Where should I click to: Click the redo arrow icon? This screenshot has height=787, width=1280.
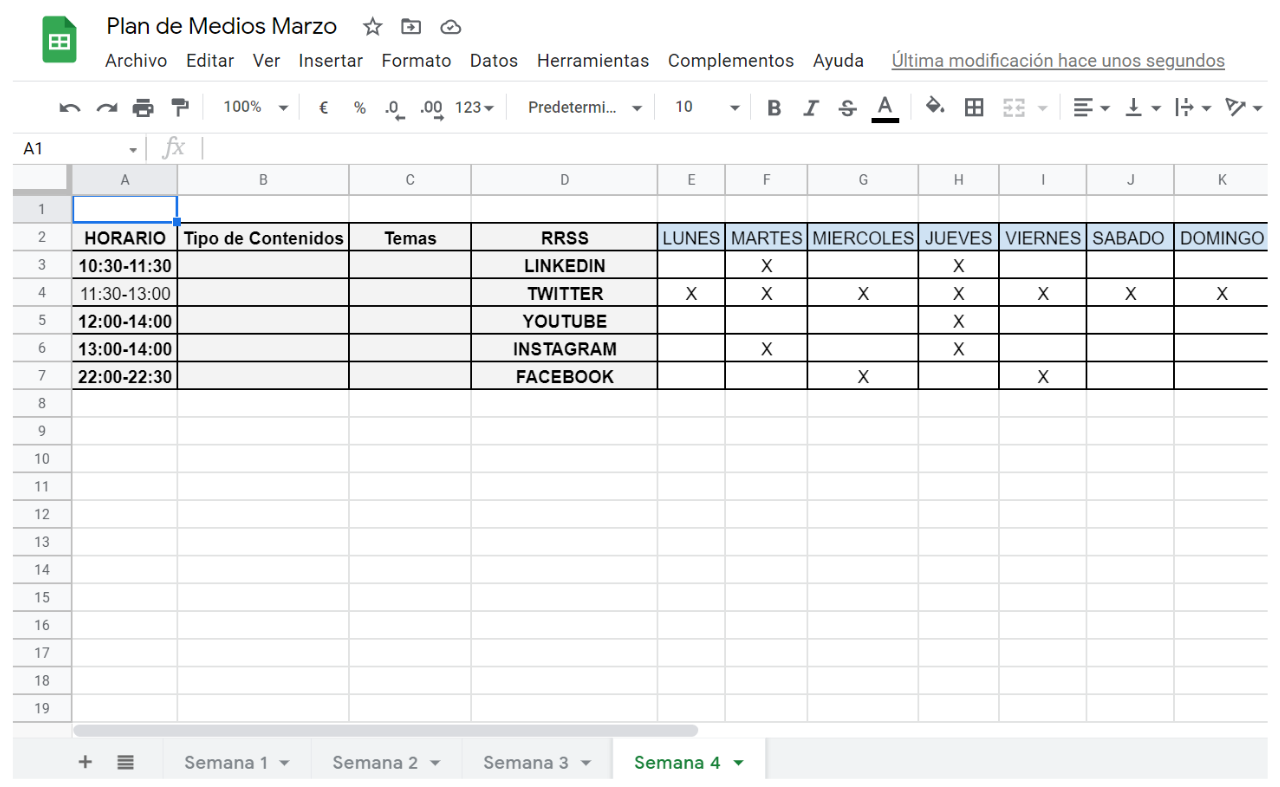106,108
